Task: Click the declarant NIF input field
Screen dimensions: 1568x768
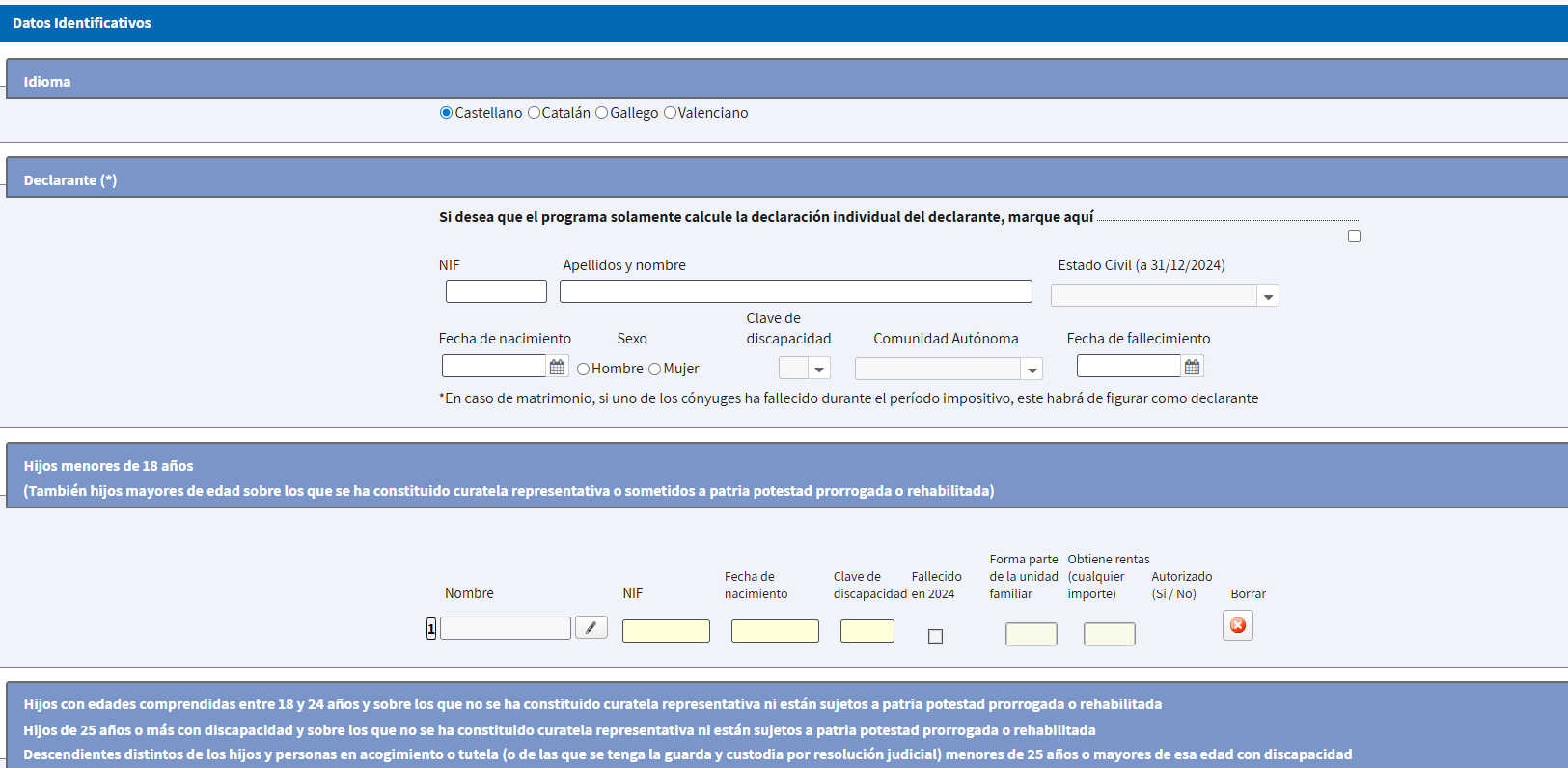Action: click(x=496, y=291)
